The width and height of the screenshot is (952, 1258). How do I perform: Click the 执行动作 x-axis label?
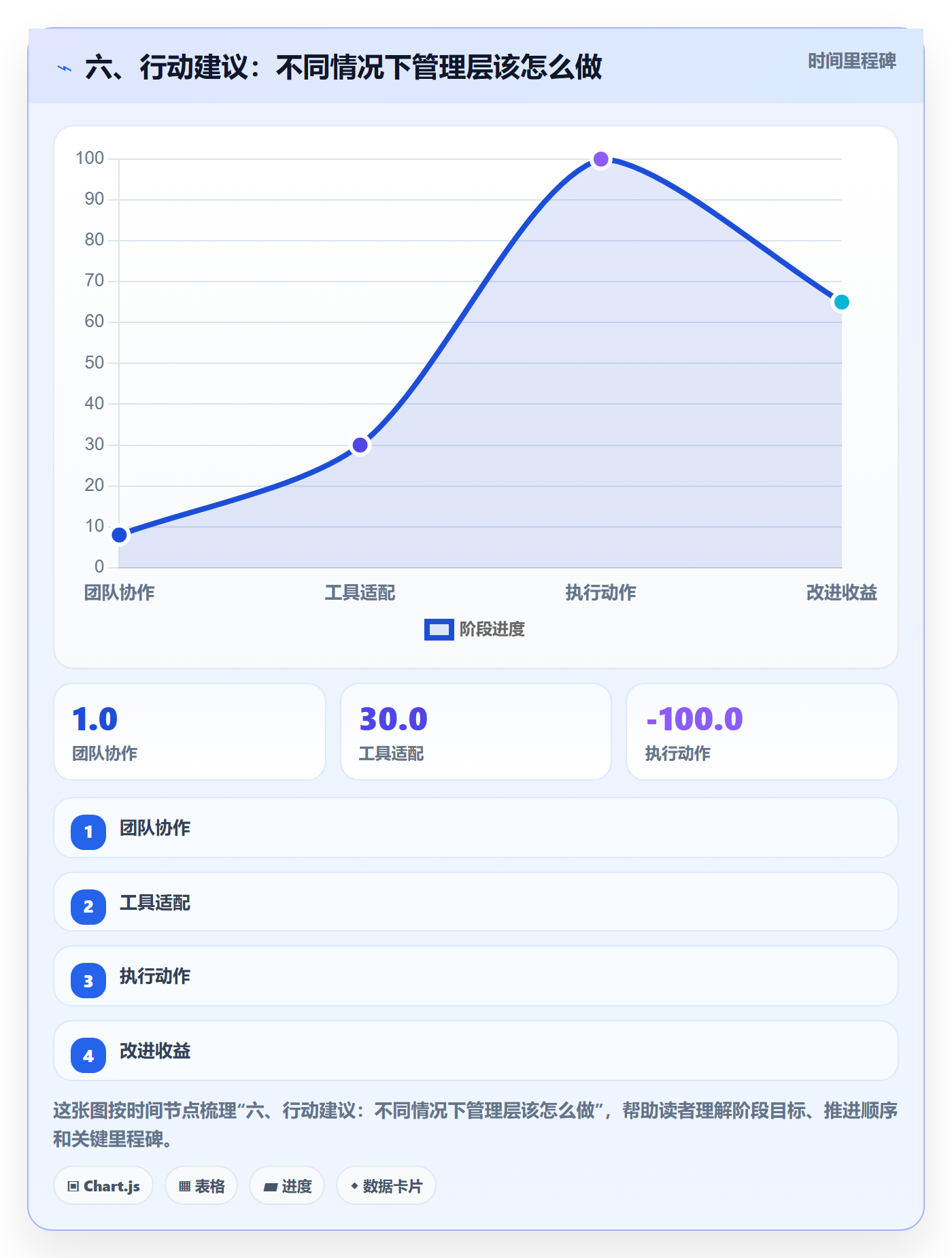pyautogui.click(x=601, y=593)
